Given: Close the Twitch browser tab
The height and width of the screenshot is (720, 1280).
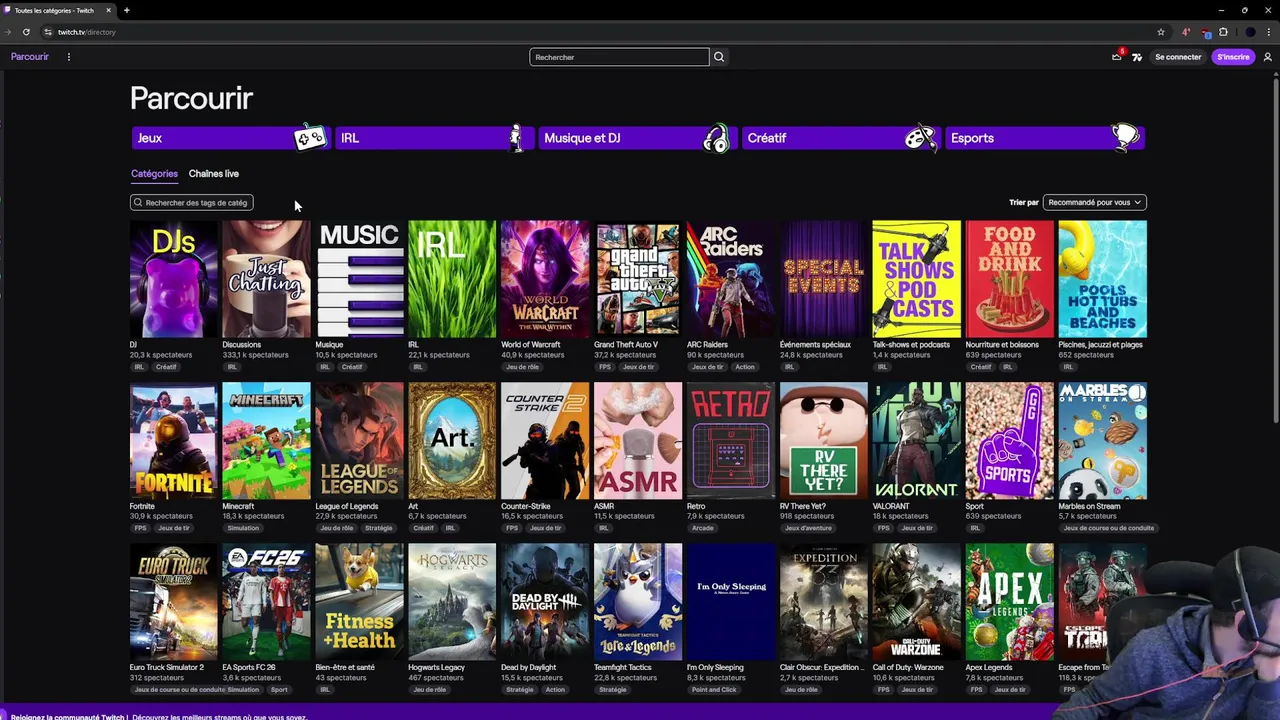Looking at the screenshot, I should tap(108, 10).
